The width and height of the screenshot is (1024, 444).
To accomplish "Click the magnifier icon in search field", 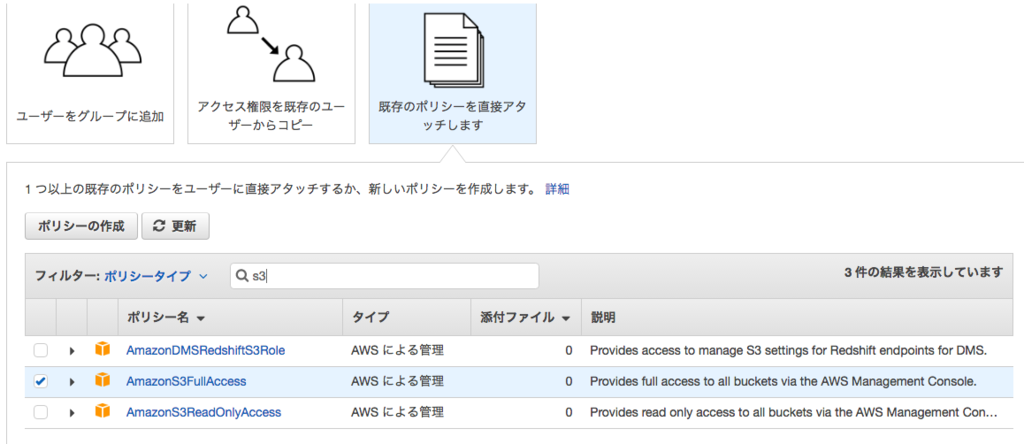I will (x=243, y=276).
